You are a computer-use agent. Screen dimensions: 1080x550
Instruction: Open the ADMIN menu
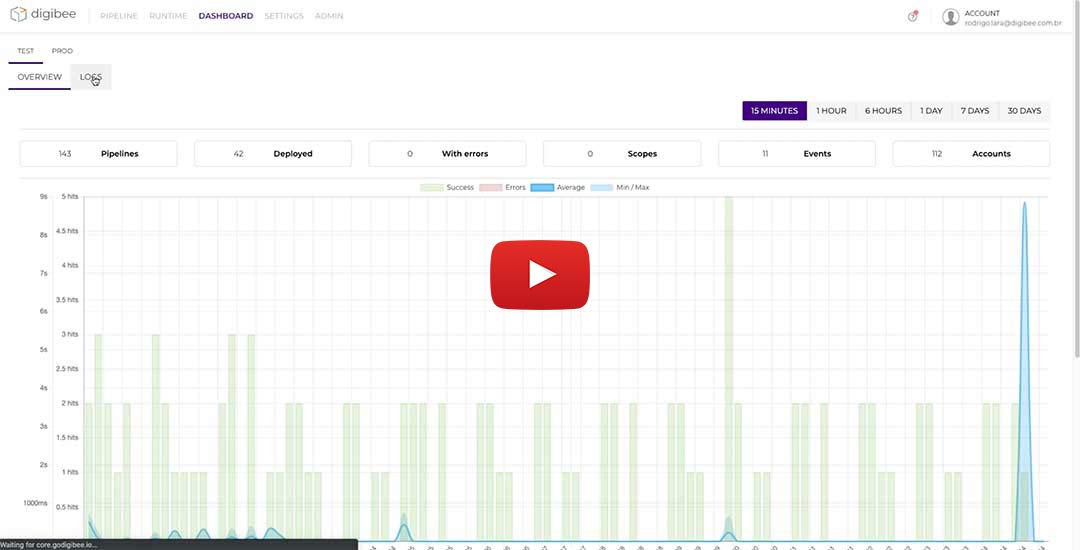329,16
